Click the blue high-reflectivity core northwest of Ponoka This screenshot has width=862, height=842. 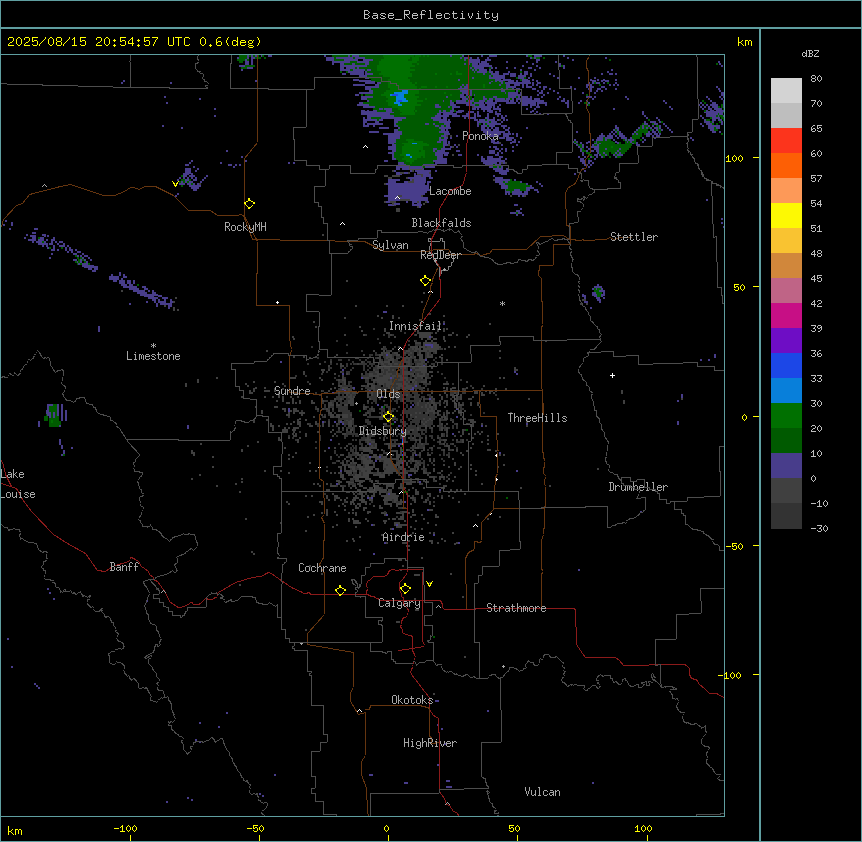[x=400, y=98]
